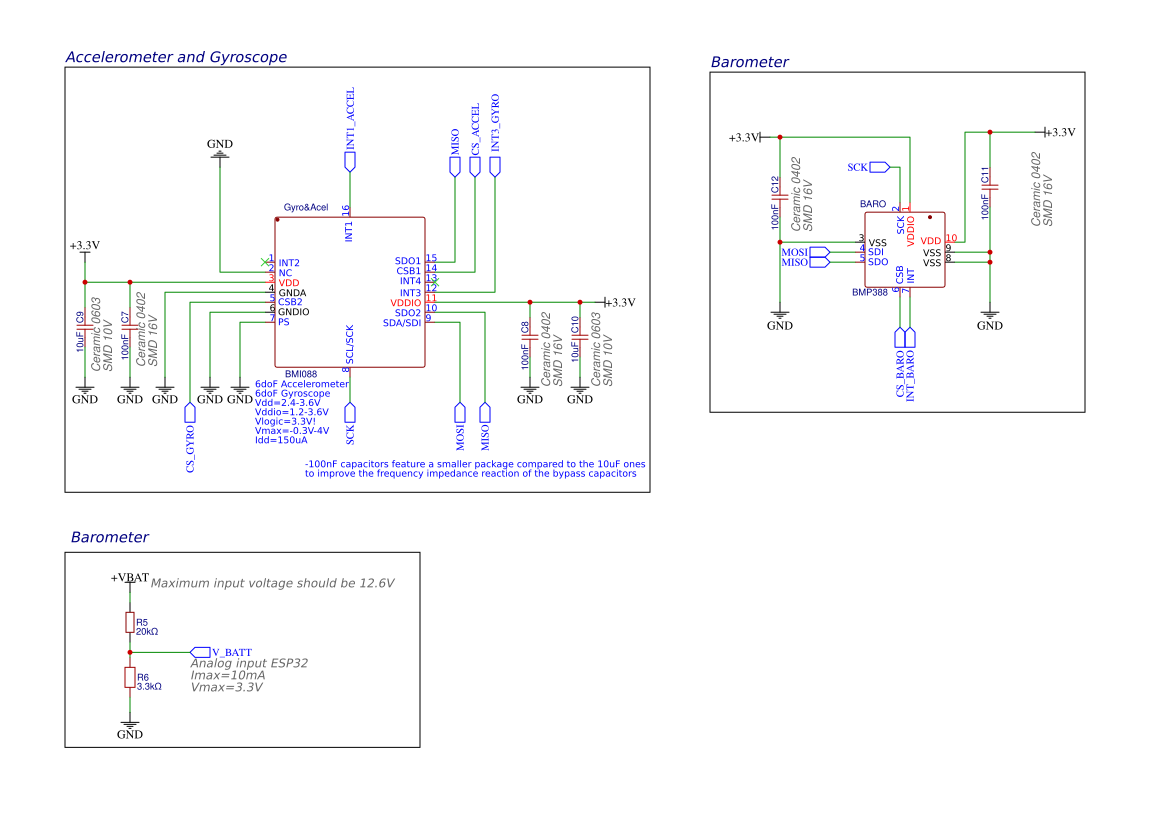Click the CSB1 pin name
Screen dimensions: 1169x828
(x=409, y=271)
